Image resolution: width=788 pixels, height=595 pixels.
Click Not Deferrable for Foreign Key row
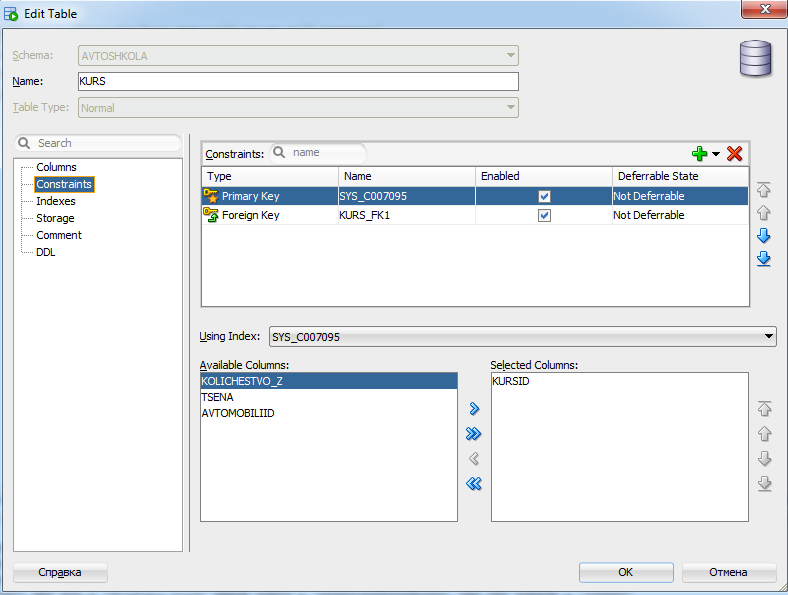(680, 215)
